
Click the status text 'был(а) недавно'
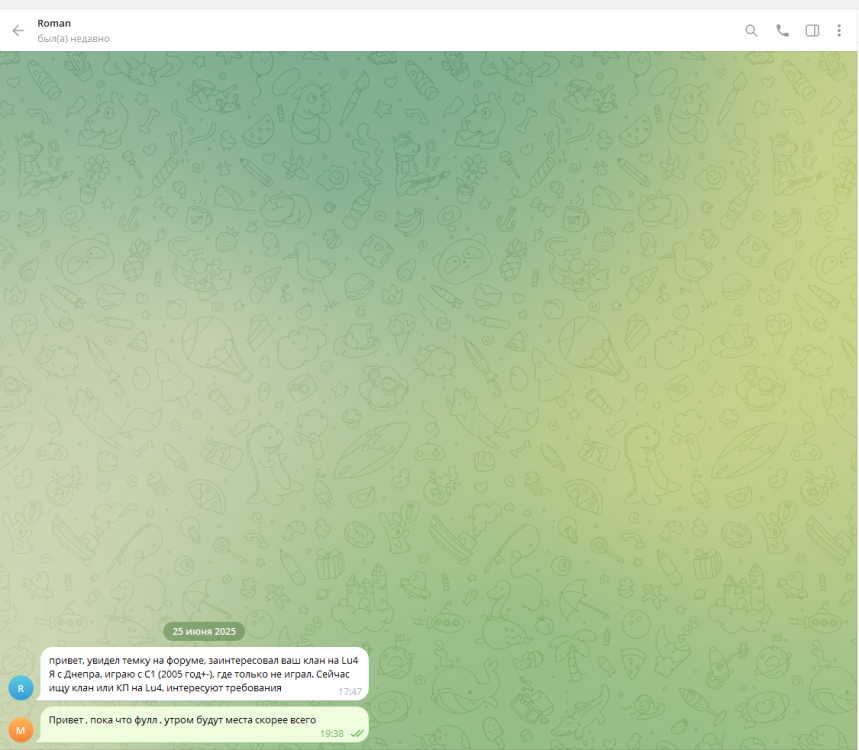(x=71, y=38)
